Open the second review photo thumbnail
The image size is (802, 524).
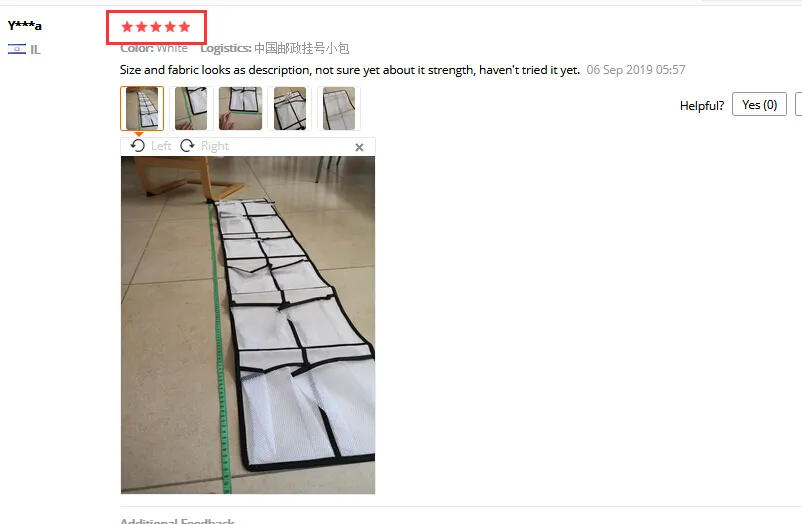coord(191,108)
